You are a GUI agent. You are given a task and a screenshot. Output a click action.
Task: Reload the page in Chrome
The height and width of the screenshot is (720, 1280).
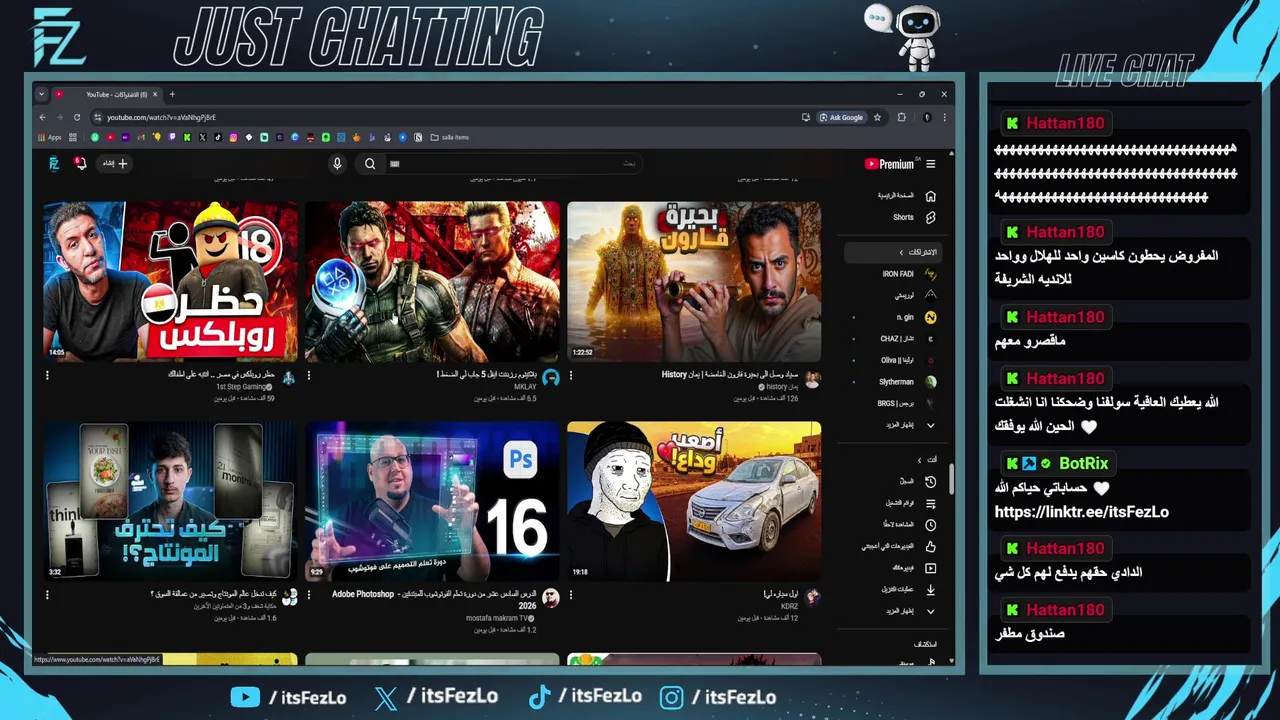point(77,117)
